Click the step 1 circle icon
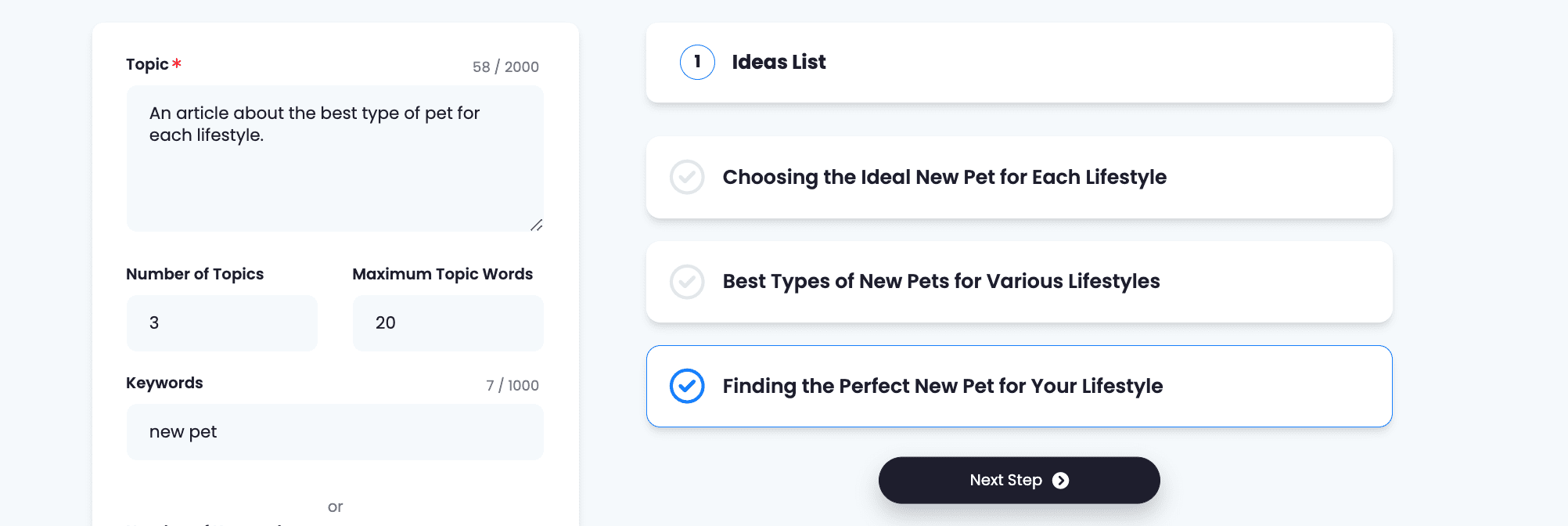 point(697,63)
